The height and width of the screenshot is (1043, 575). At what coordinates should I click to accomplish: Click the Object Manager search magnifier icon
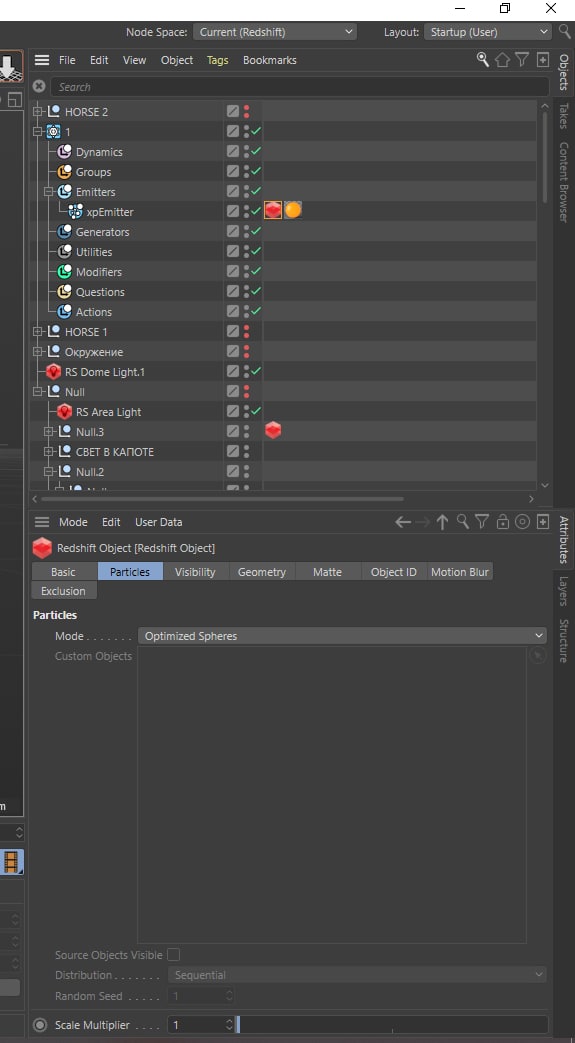(x=482, y=60)
